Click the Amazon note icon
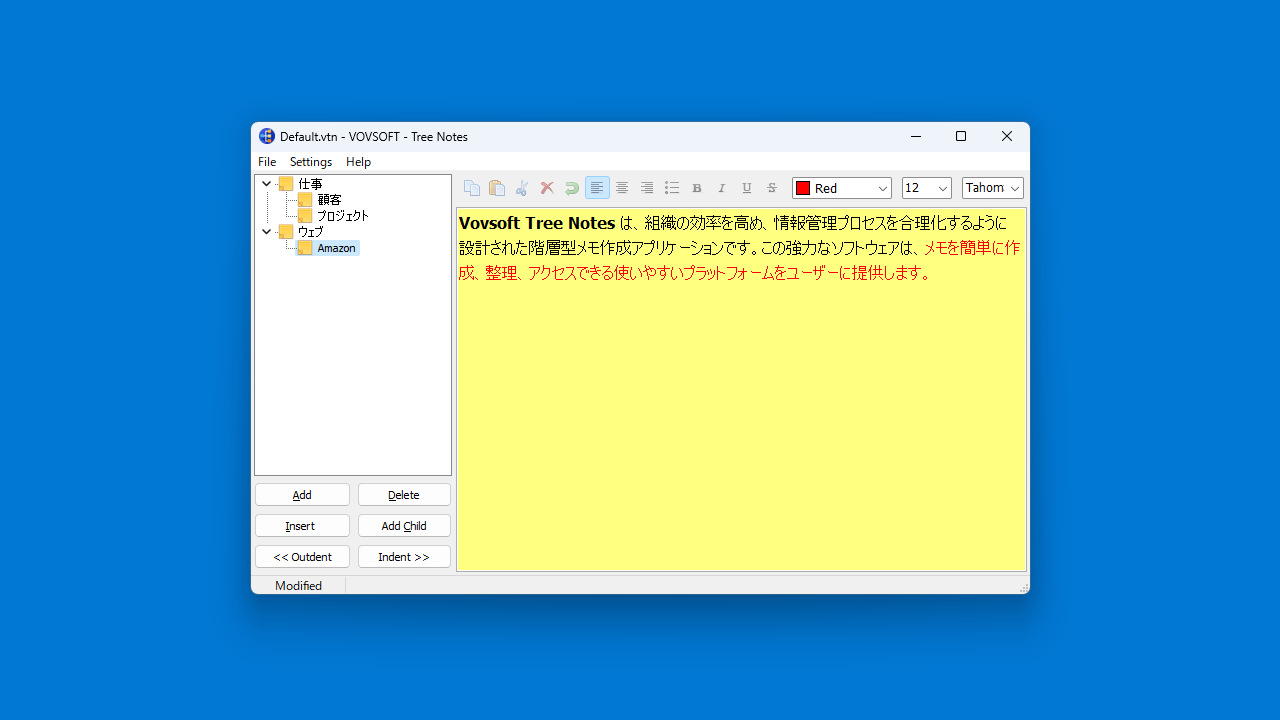The height and width of the screenshot is (720, 1280). click(305, 248)
